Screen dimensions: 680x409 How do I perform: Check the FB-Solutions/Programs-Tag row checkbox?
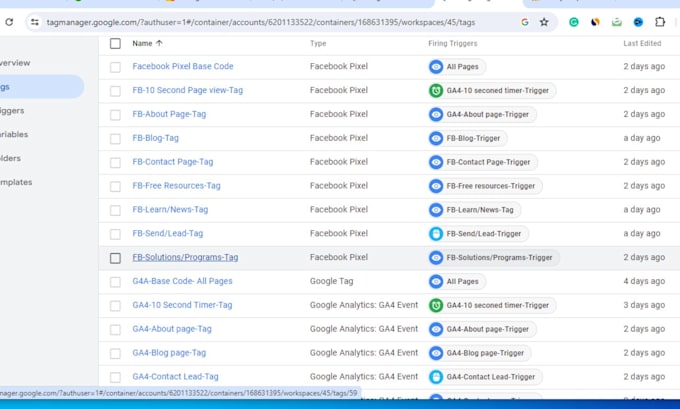115,258
